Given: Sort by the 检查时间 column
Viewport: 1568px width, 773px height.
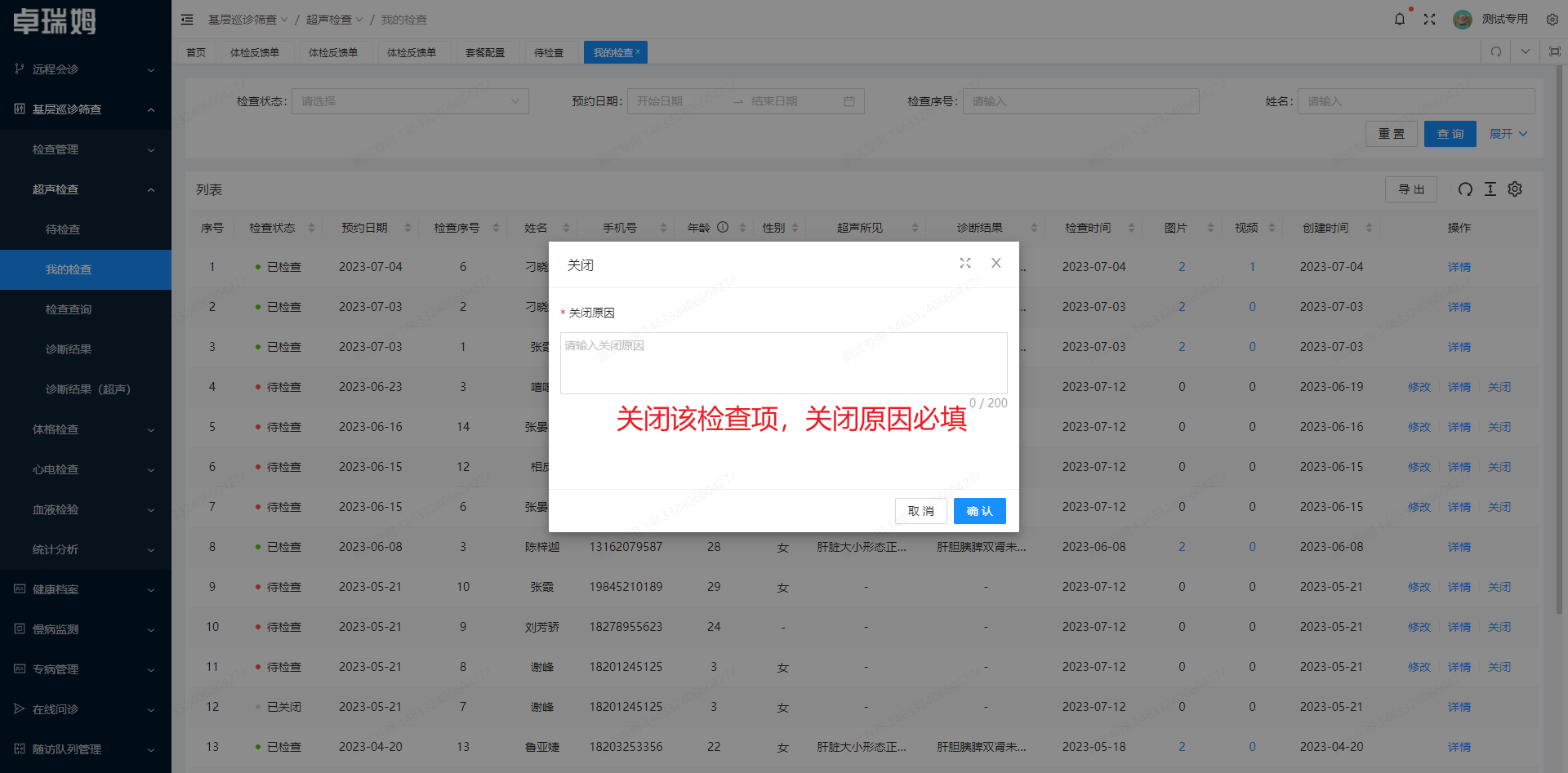Looking at the screenshot, I should [x=1131, y=228].
